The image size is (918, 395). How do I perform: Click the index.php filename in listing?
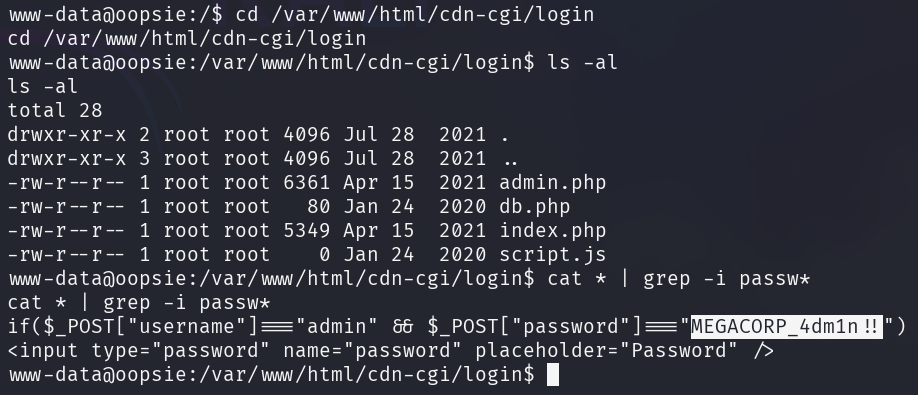tap(552, 231)
